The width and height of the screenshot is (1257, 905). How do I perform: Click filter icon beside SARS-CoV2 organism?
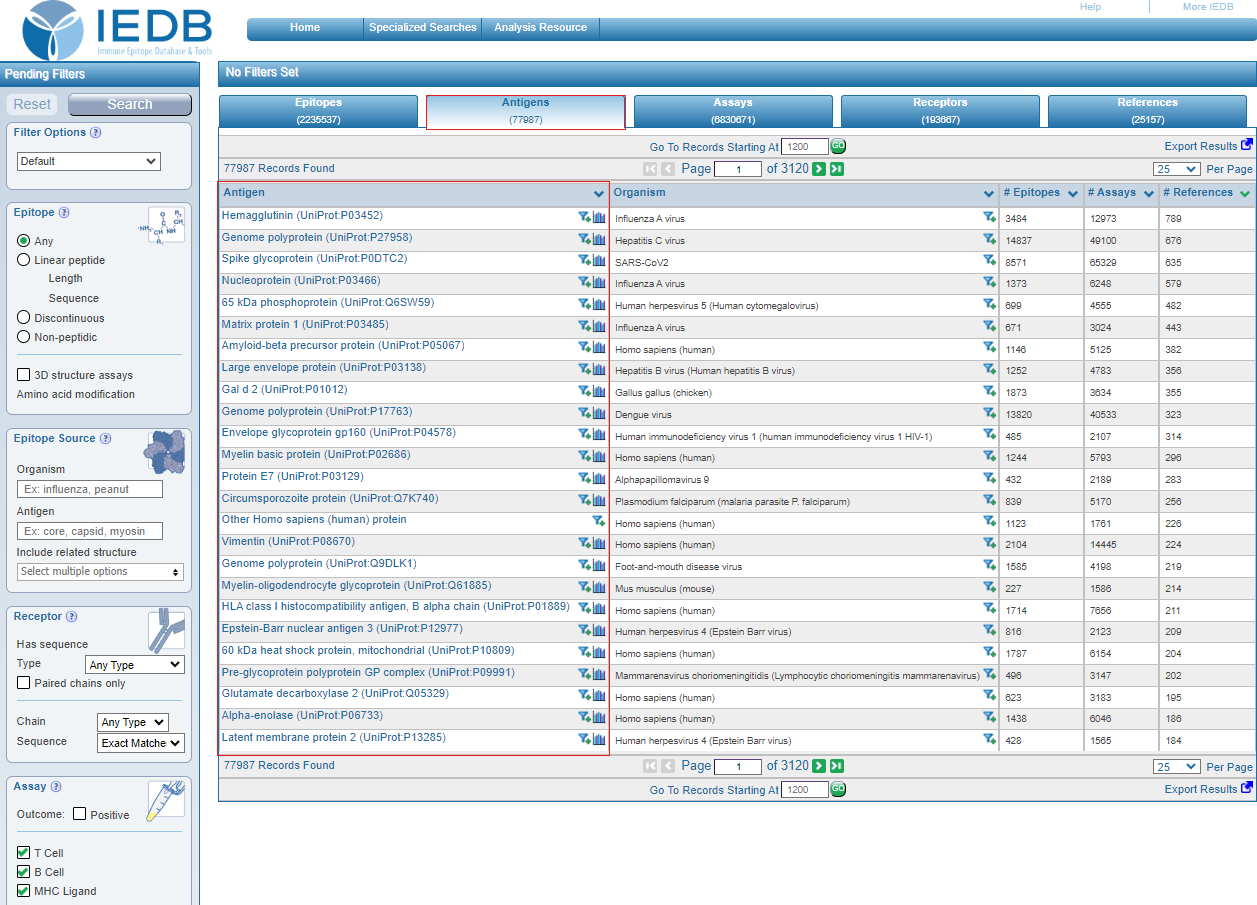click(x=988, y=261)
